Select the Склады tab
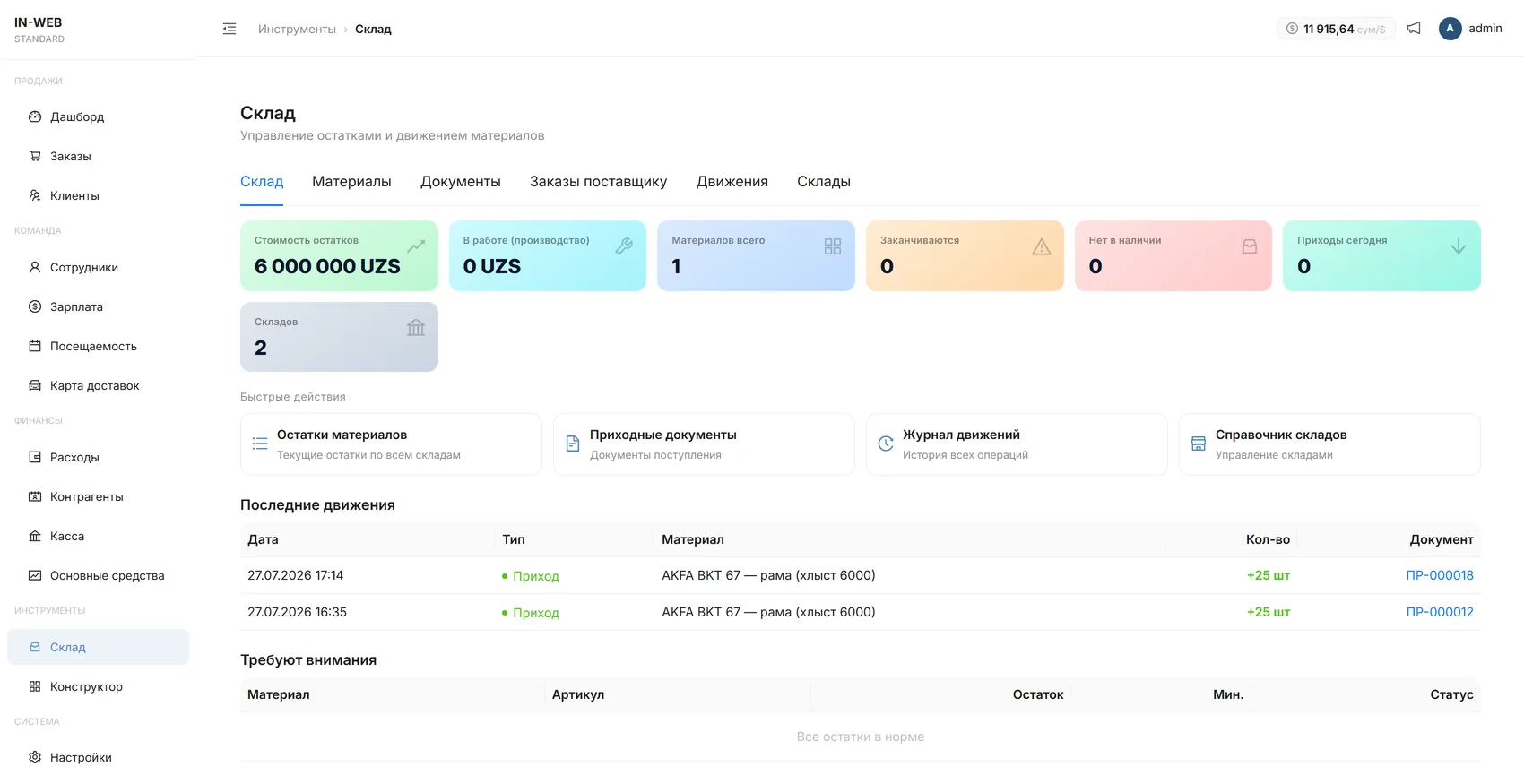Image resolution: width=1524 pixels, height=784 pixels. (x=824, y=181)
